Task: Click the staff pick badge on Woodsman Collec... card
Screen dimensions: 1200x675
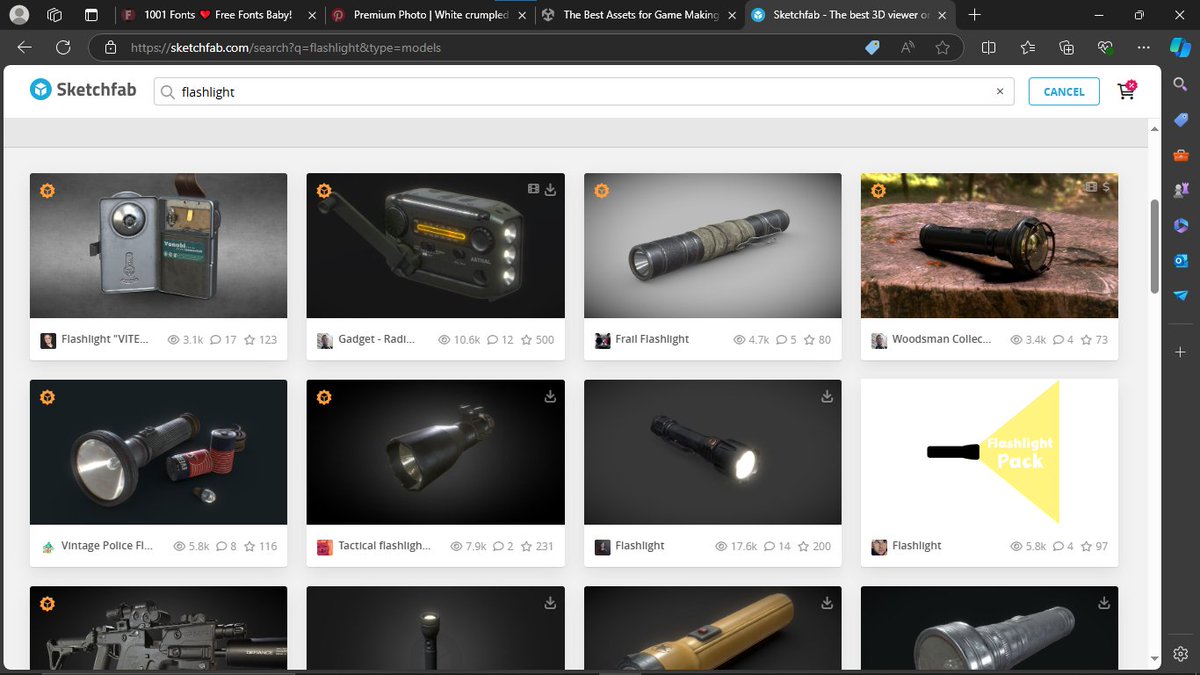Action: (878, 191)
